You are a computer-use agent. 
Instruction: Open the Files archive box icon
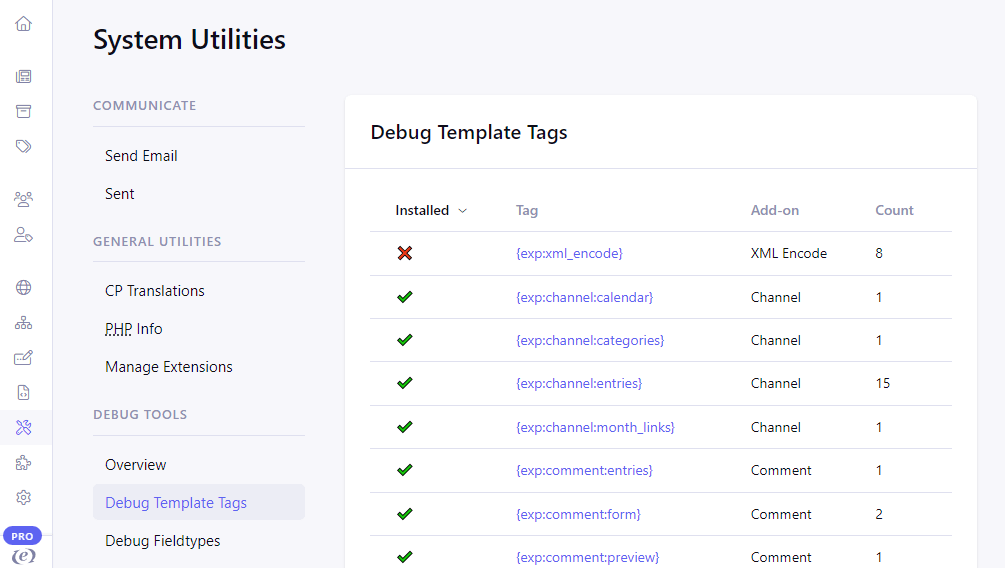click(x=23, y=111)
